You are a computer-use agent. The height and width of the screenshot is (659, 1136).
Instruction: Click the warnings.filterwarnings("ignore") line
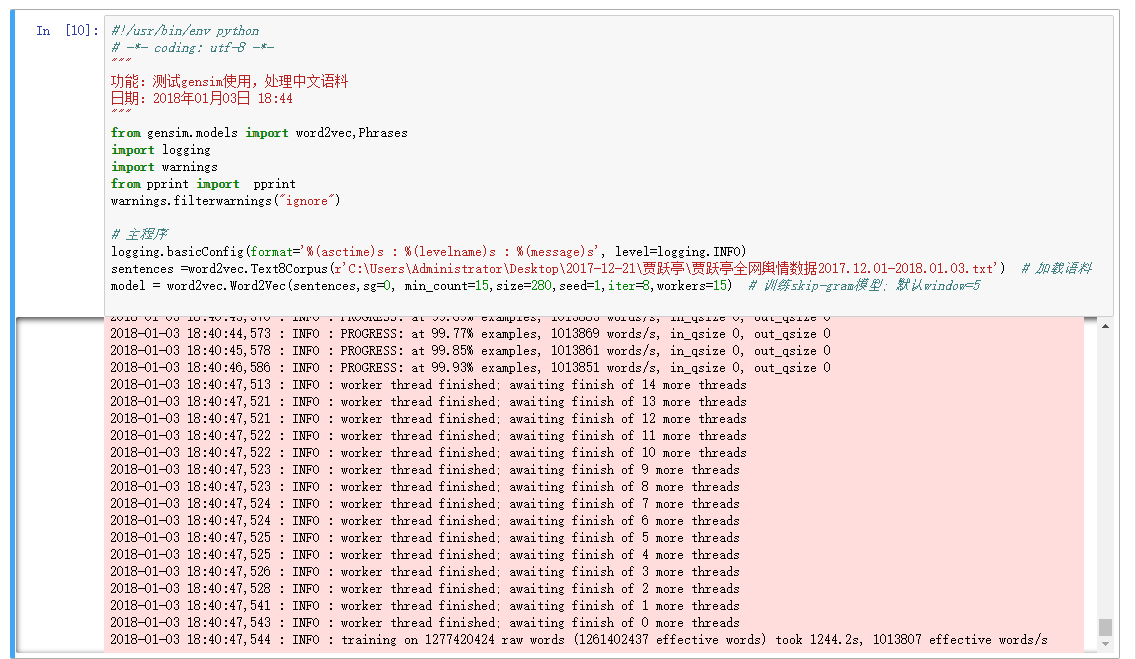pyautogui.click(x=225, y=201)
